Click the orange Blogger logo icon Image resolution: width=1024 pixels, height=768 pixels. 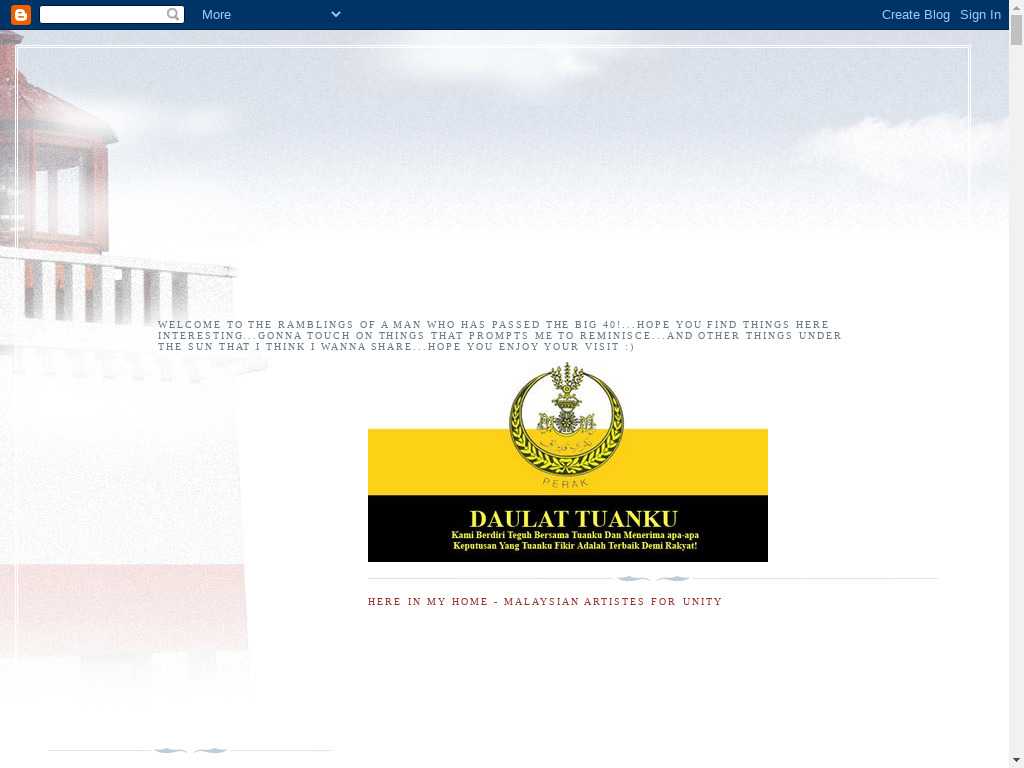[x=20, y=14]
